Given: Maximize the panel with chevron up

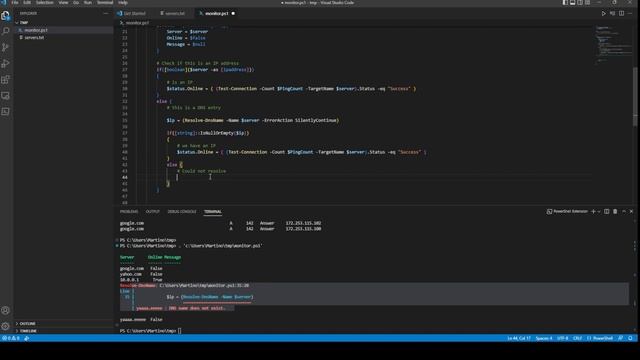Looking at the screenshot, I should [x=624, y=211].
